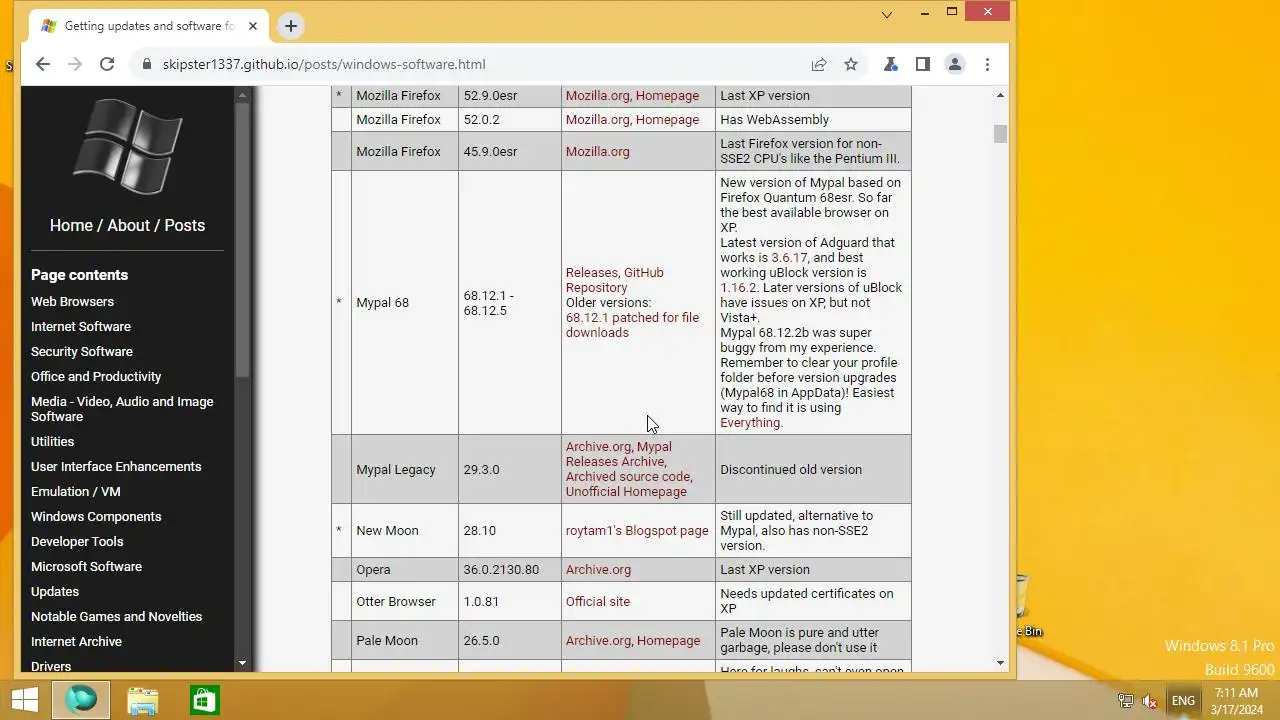Open the profile avatar icon
The width and height of the screenshot is (1280, 720).
tap(955, 64)
